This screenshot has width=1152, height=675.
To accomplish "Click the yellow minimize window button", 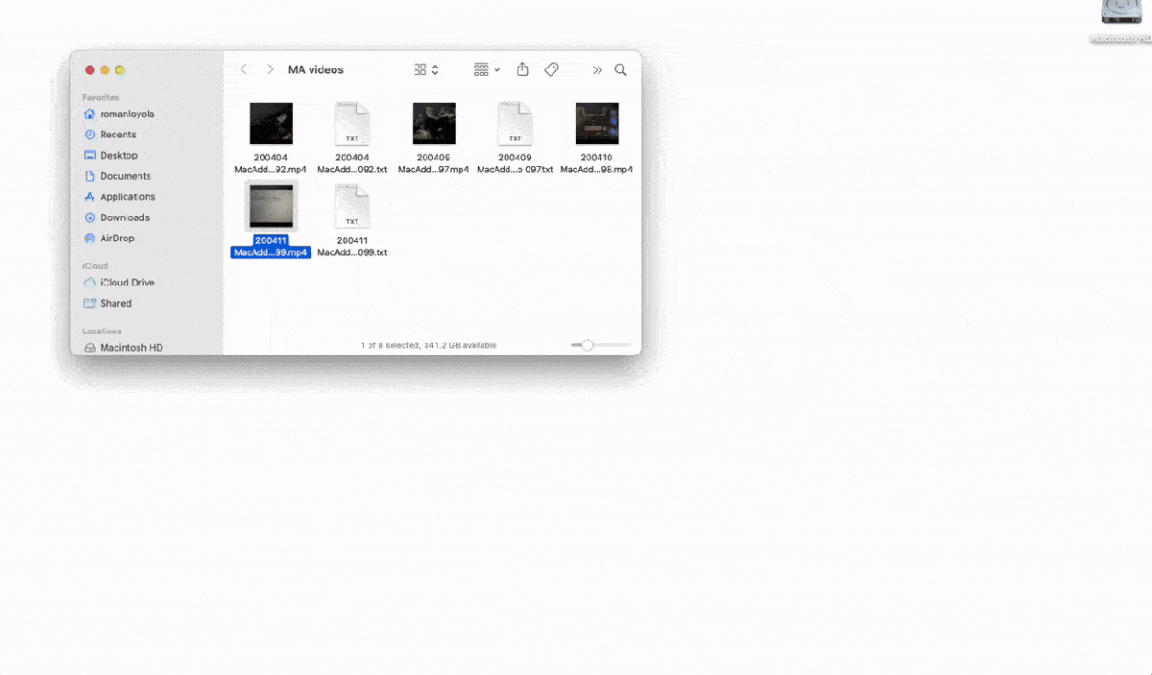I will point(105,71).
